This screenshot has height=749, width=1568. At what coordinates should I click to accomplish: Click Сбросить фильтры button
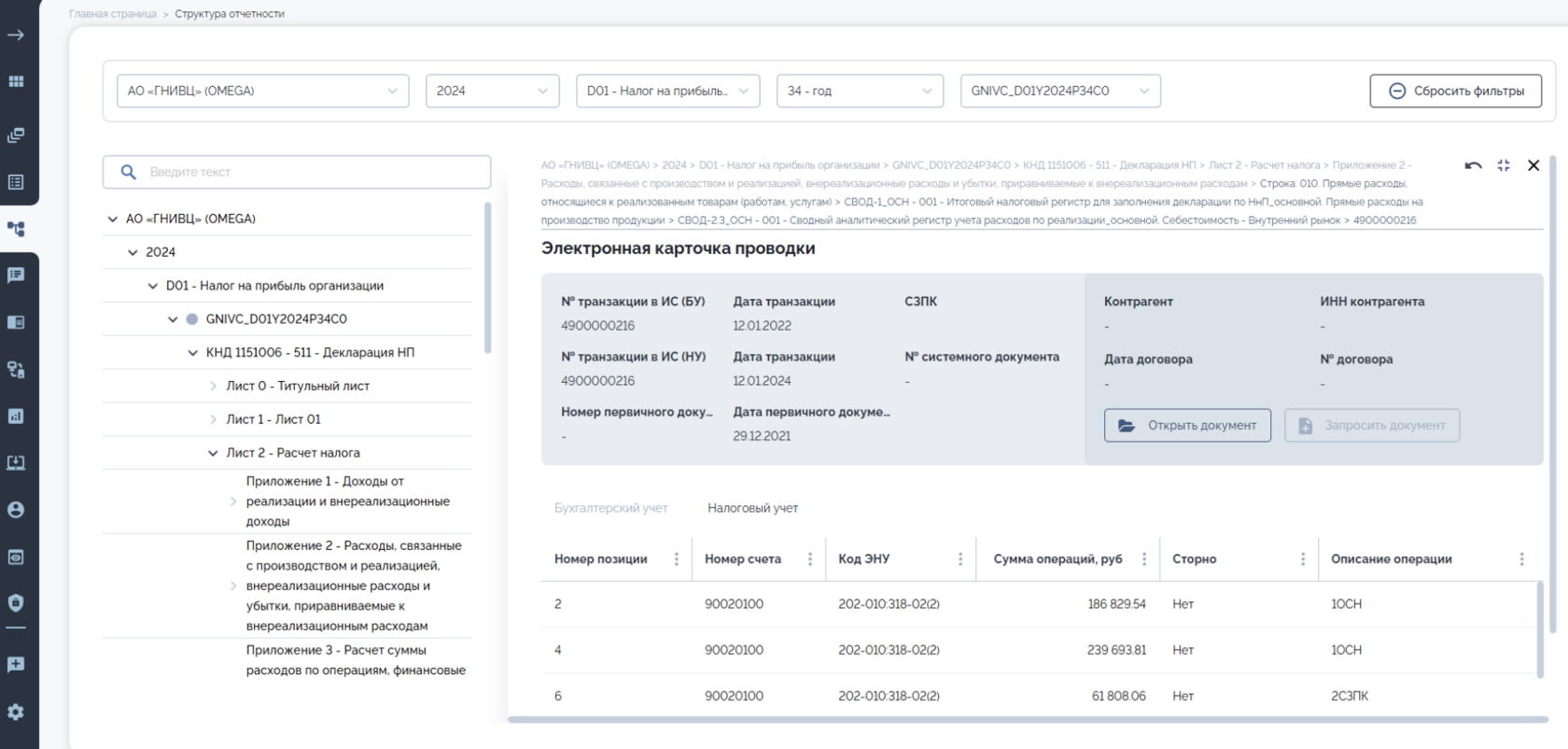click(x=1455, y=91)
